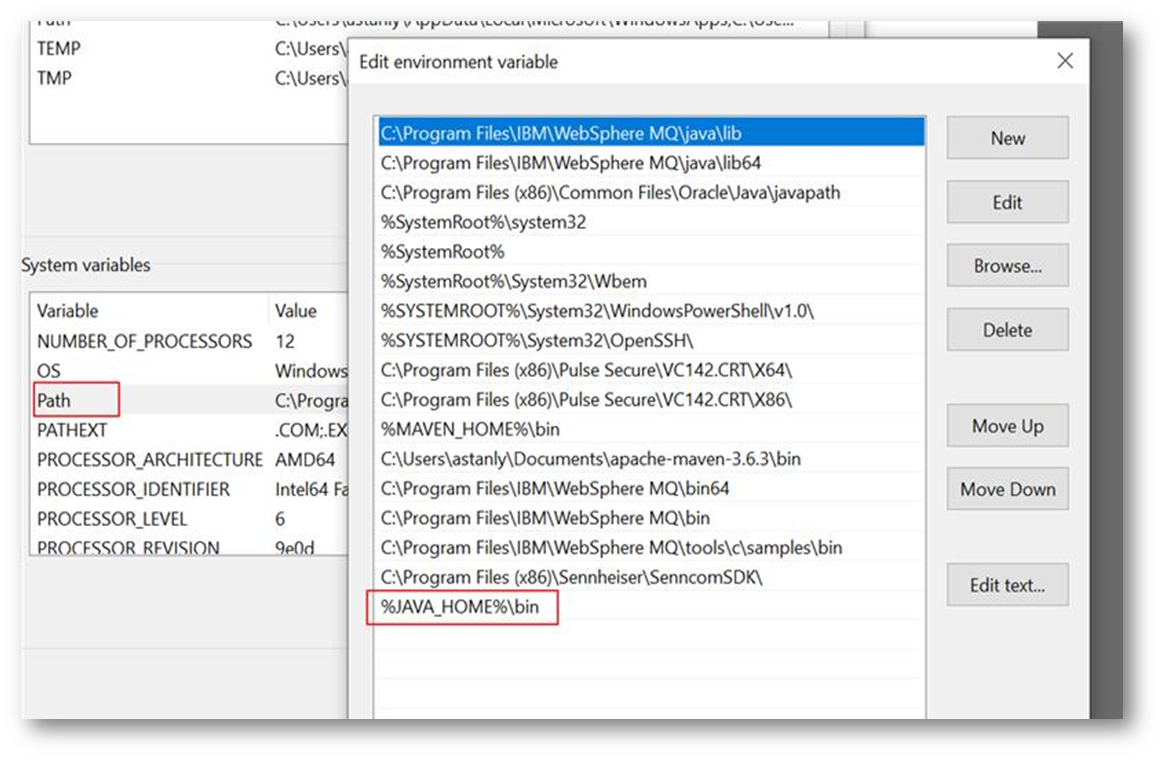Select WebSphere MQ\java\lib64 entry
The height and width of the screenshot is (761, 1165).
[x=570, y=162]
